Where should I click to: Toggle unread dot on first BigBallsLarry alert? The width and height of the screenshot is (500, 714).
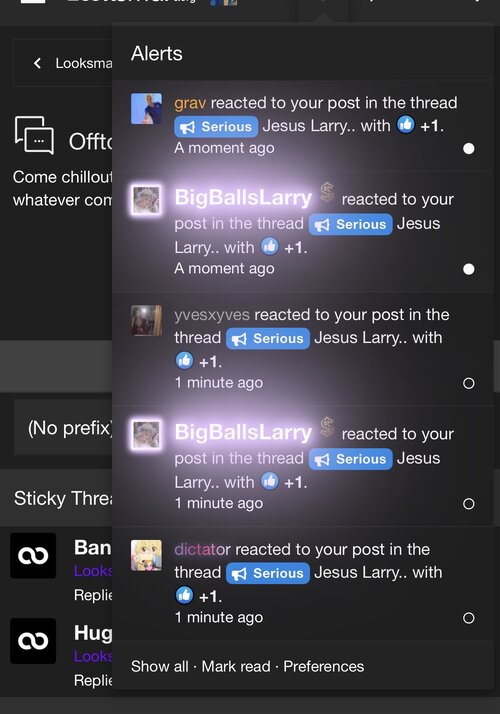[469, 269]
